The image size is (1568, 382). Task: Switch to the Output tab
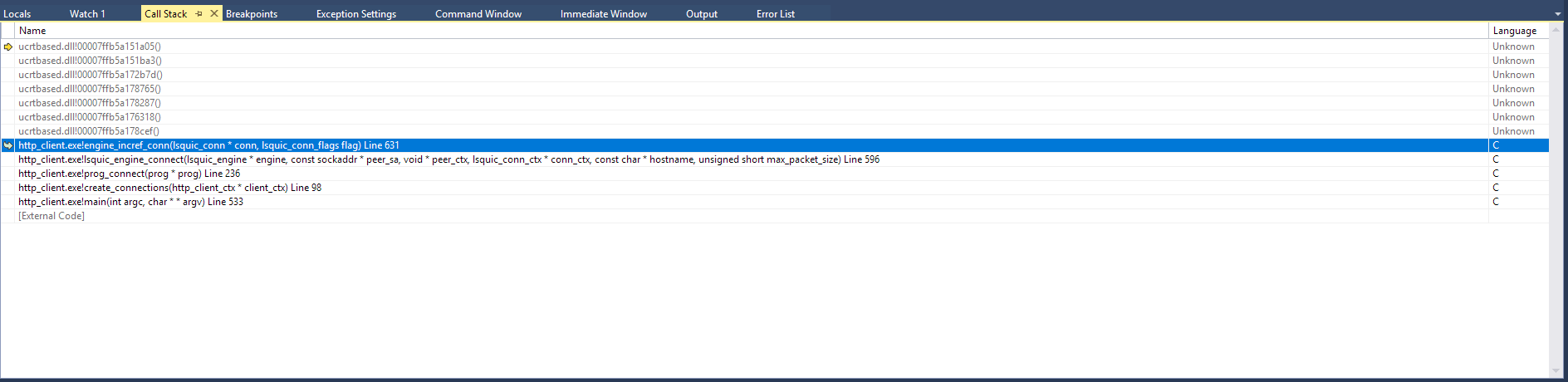[x=702, y=13]
